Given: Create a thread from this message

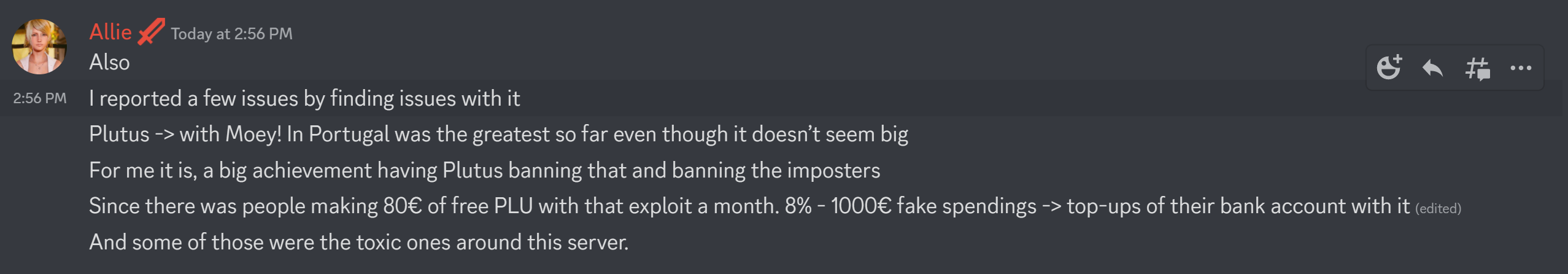Looking at the screenshot, I should [x=1477, y=68].
